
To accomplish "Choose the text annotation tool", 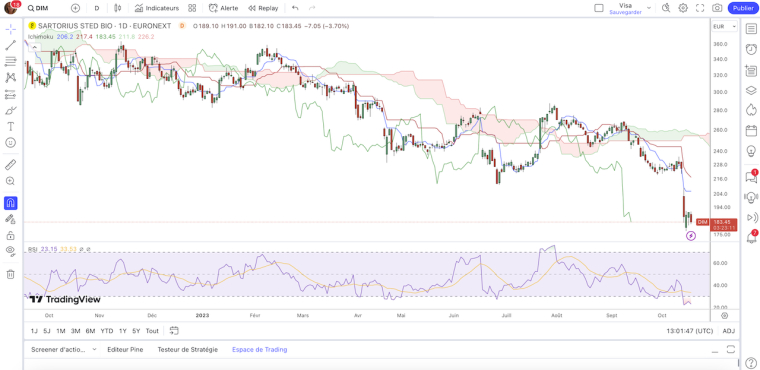I will coord(11,127).
